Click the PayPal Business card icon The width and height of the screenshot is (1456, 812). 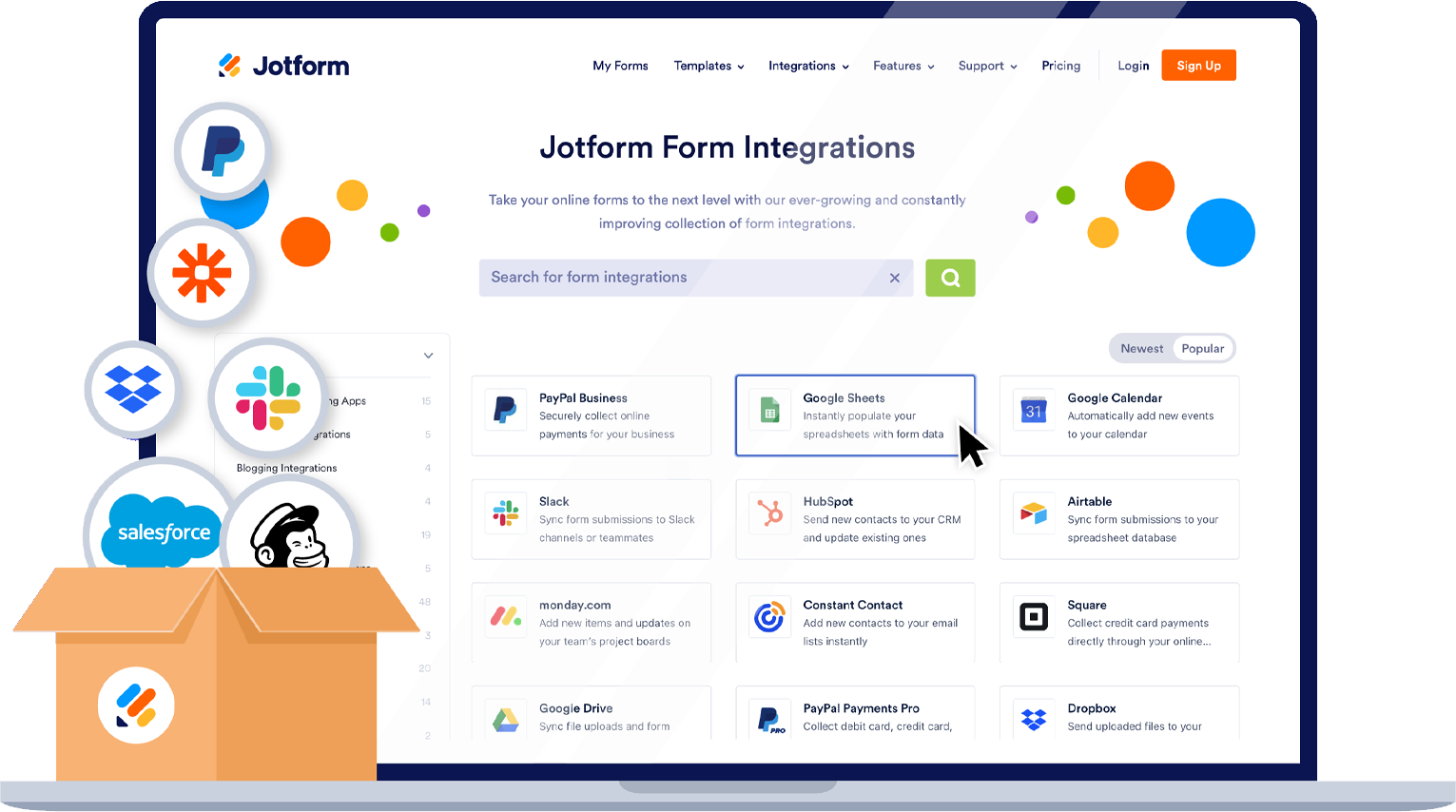[506, 410]
